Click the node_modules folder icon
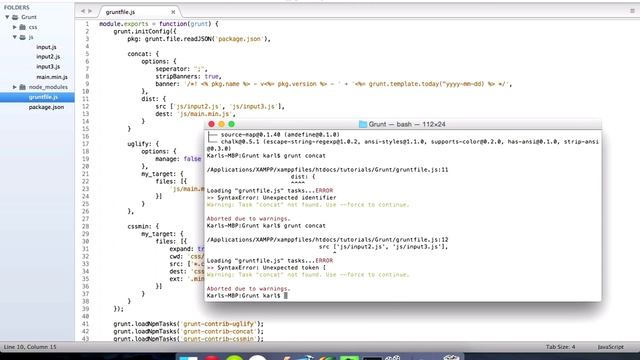 (x=22, y=87)
